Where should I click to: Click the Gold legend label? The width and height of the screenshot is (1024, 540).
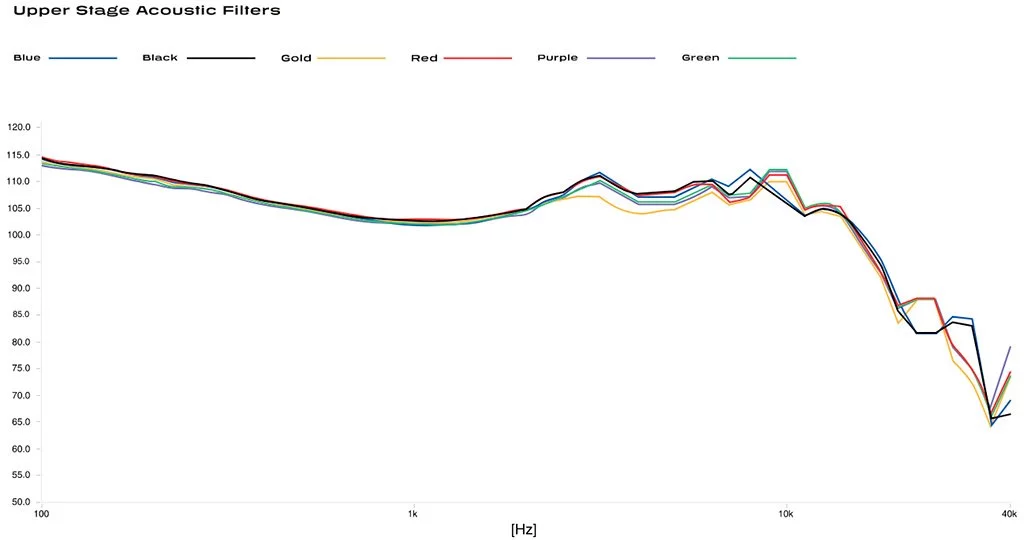pyautogui.click(x=296, y=58)
